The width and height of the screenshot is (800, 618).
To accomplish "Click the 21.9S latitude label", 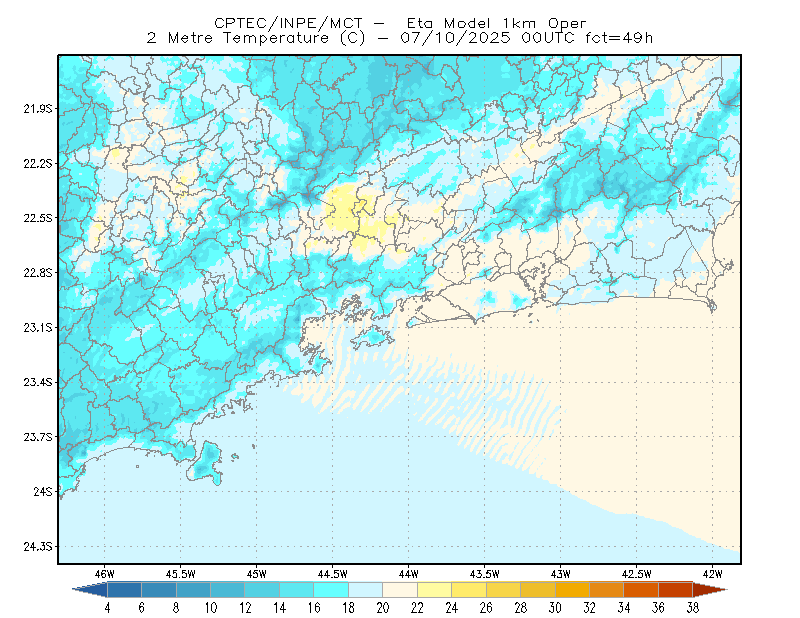I will coord(38,109).
